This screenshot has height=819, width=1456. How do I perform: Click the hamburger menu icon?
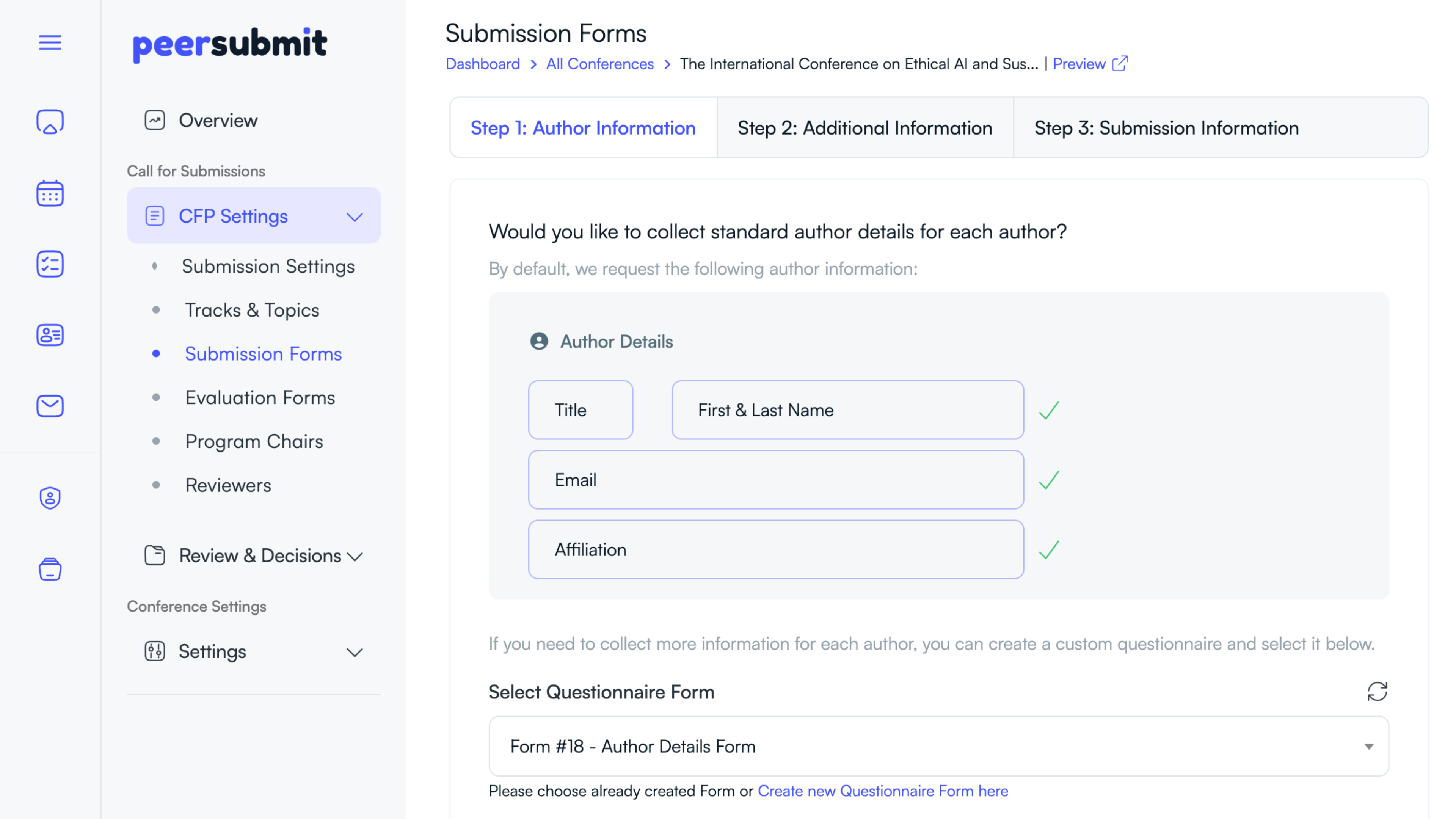pyautogui.click(x=50, y=42)
